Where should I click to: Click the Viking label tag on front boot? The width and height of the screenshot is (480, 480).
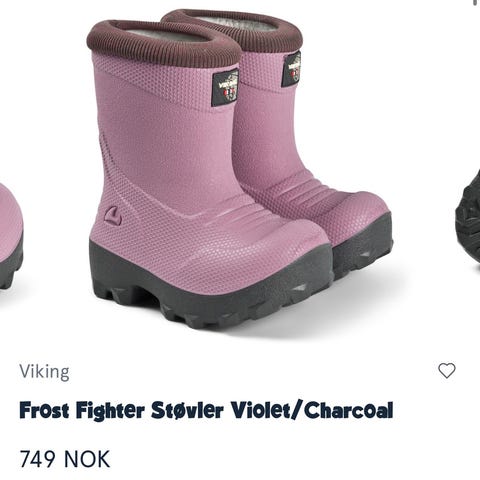226,88
